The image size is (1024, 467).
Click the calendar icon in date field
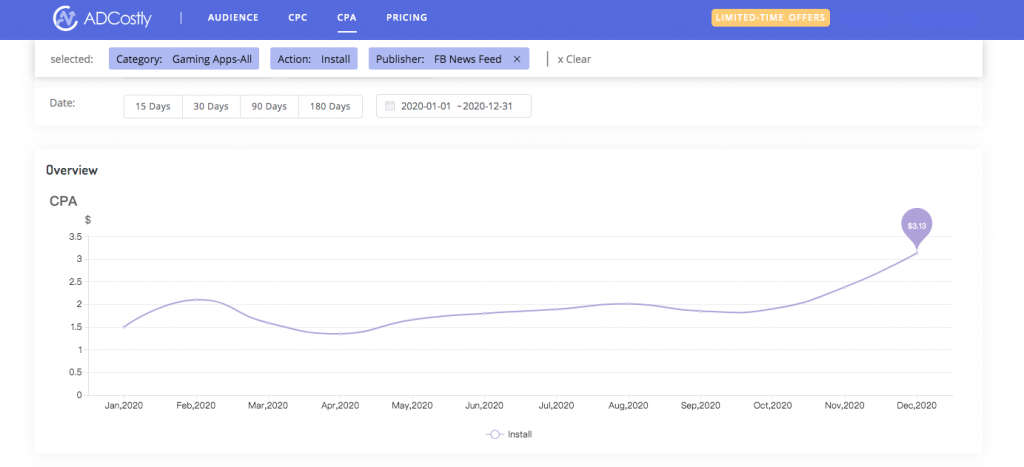coord(390,106)
